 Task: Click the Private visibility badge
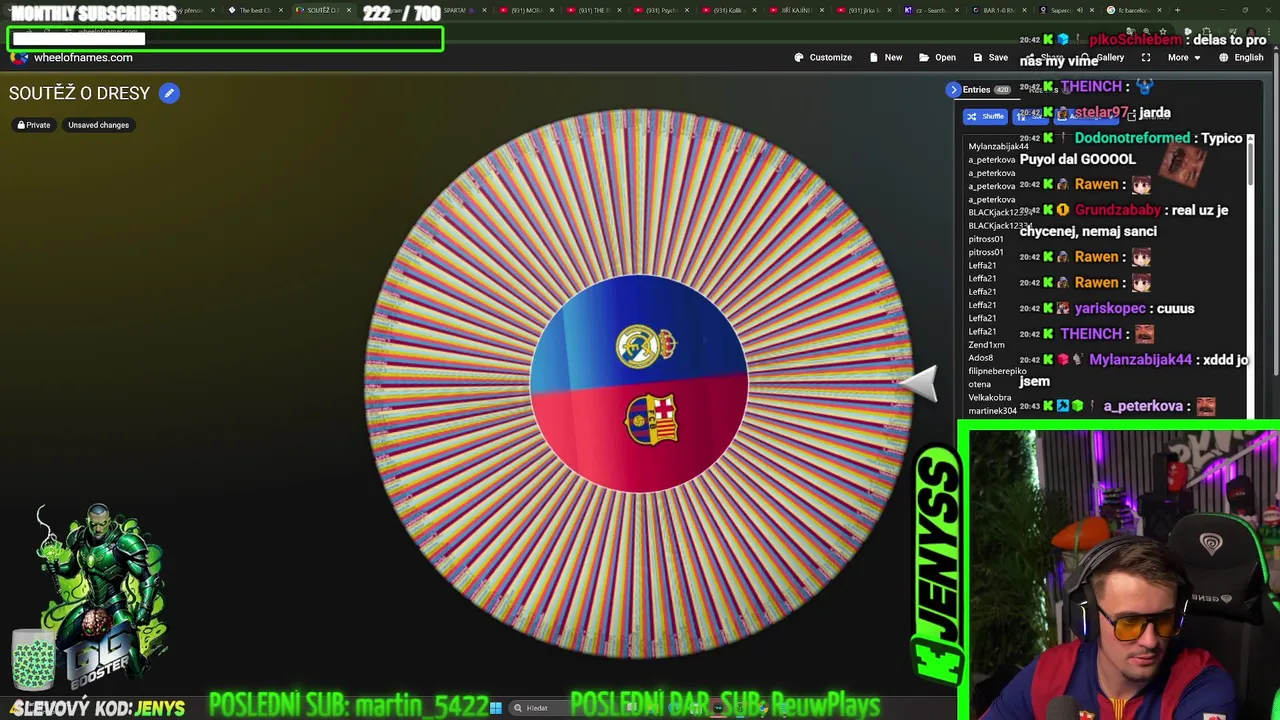click(x=33, y=125)
